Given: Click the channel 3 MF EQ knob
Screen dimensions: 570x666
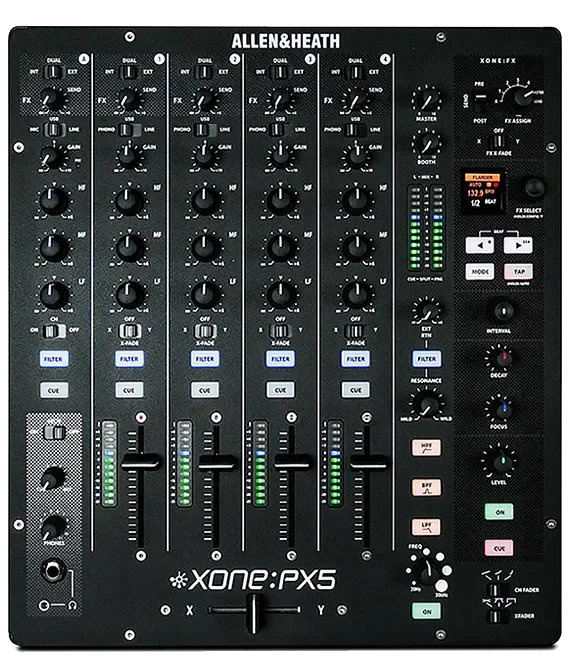Looking at the screenshot, I should tap(280, 247).
